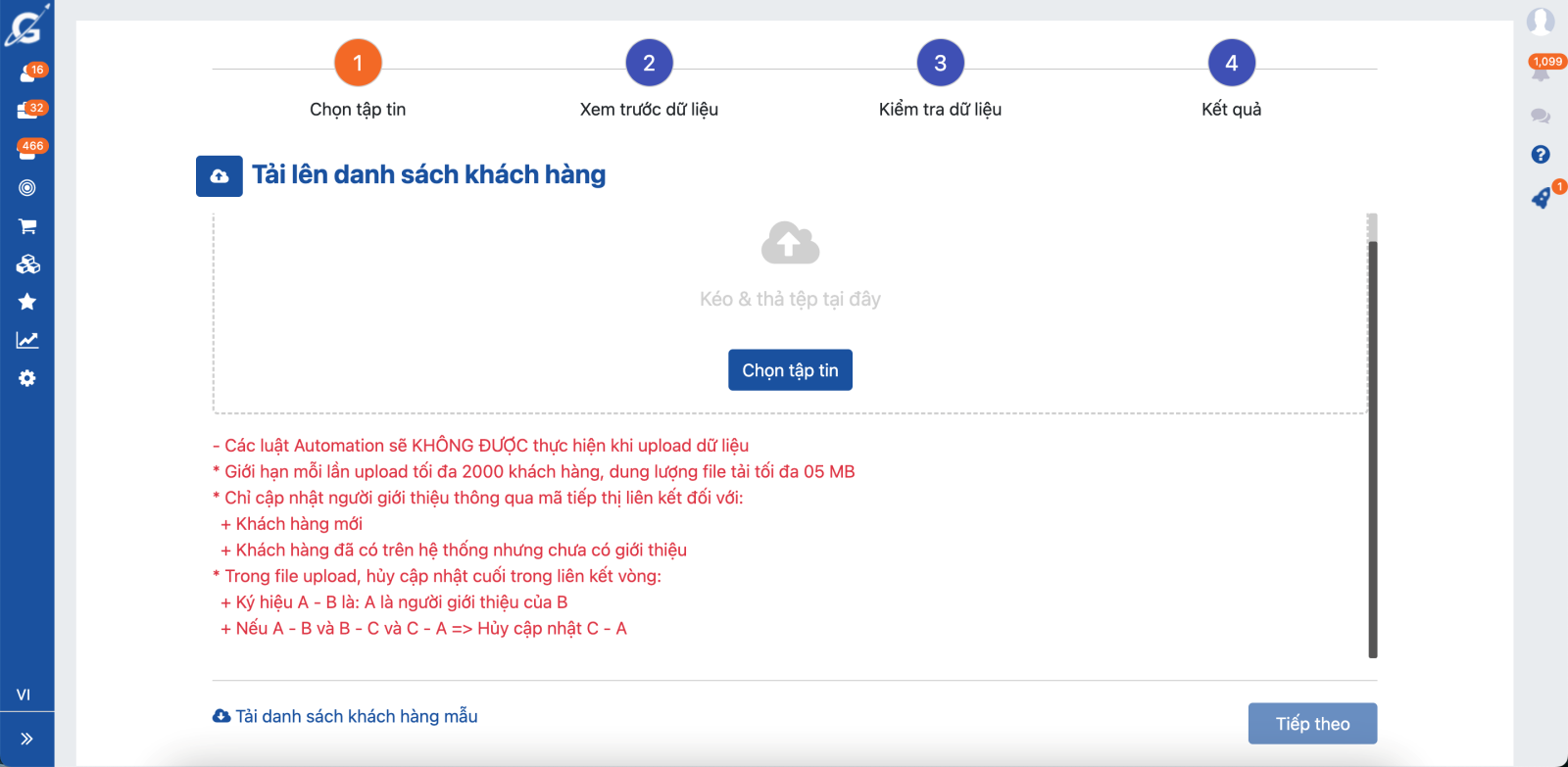1568x767 pixels.
Task: Open the shopping cart section in sidebar
Action: click(27, 226)
